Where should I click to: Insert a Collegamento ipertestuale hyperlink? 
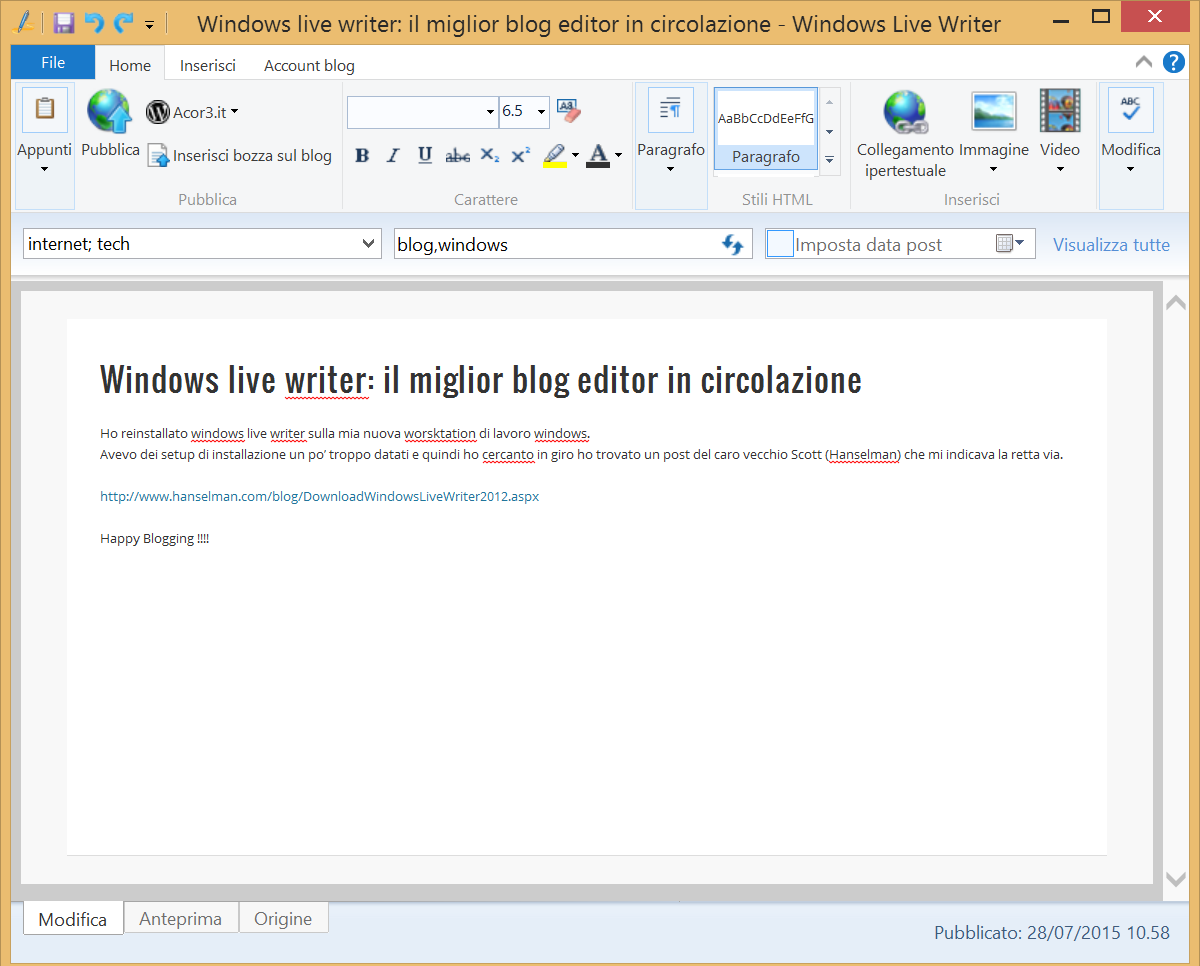pos(905,133)
